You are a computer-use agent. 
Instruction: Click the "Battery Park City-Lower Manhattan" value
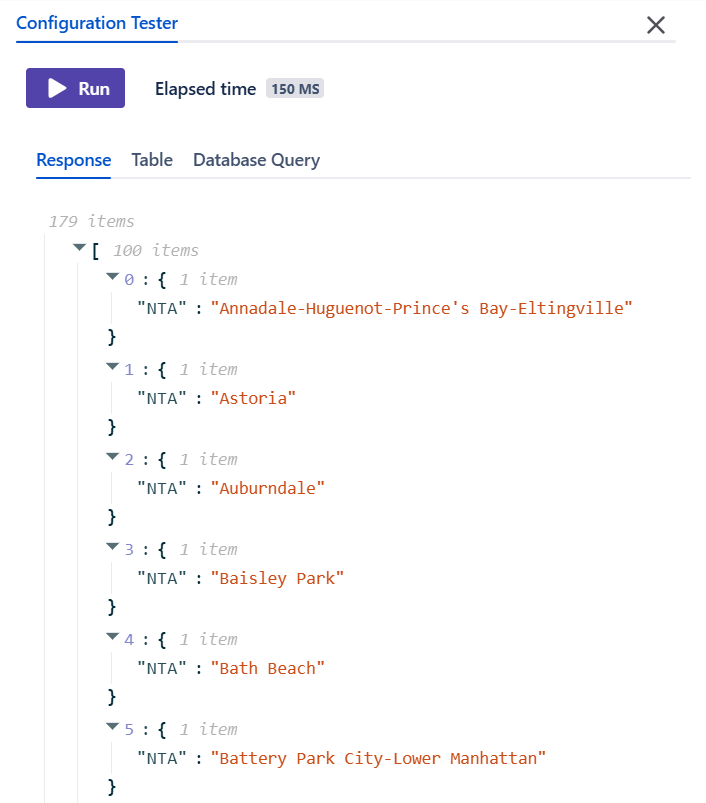(x=378, y=758)
